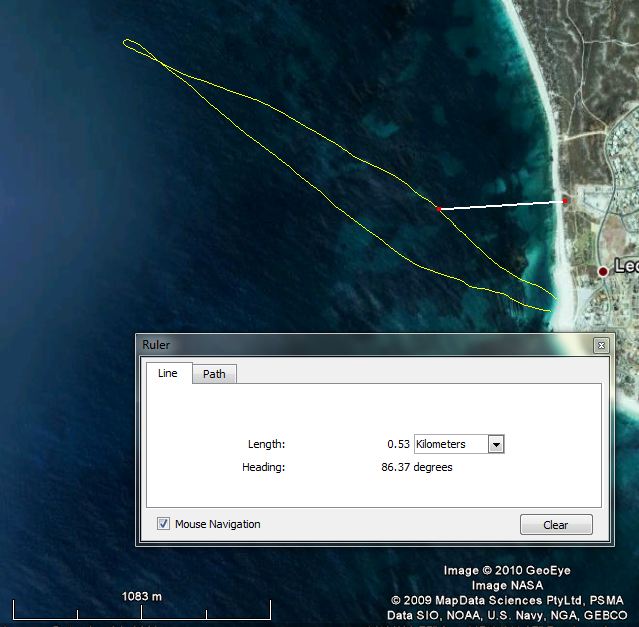Click the red place marker dot on the coast

(x=603, y=271)
